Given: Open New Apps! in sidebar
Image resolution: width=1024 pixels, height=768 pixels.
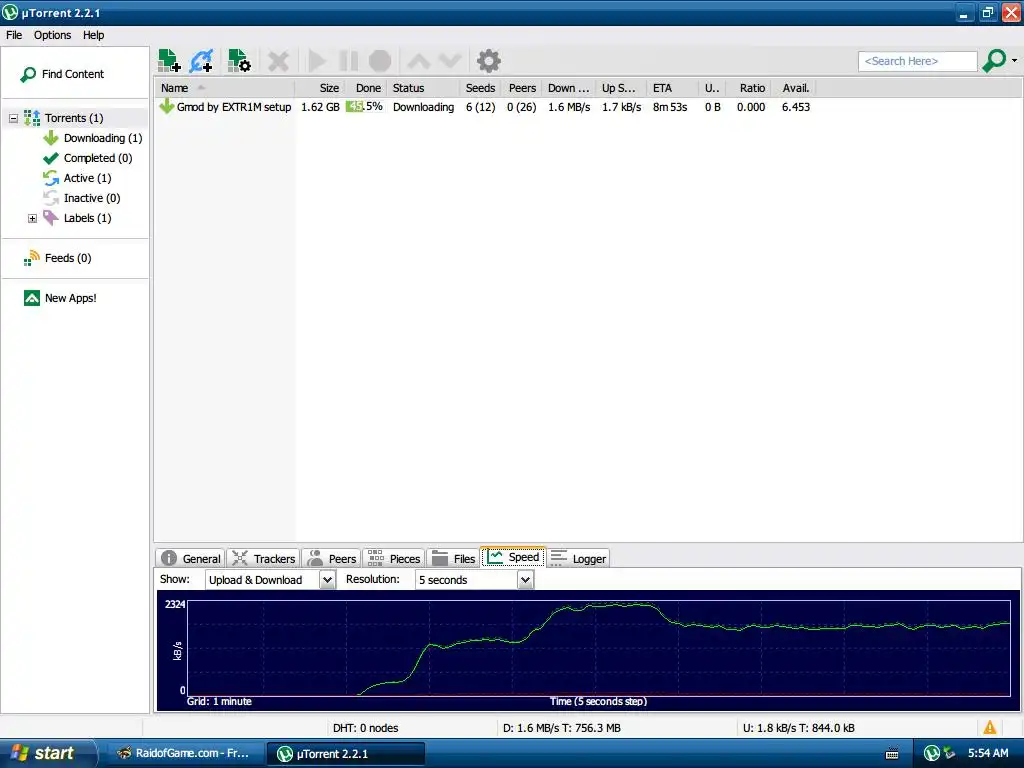Looking at the screenshot, I should (60, 298).
